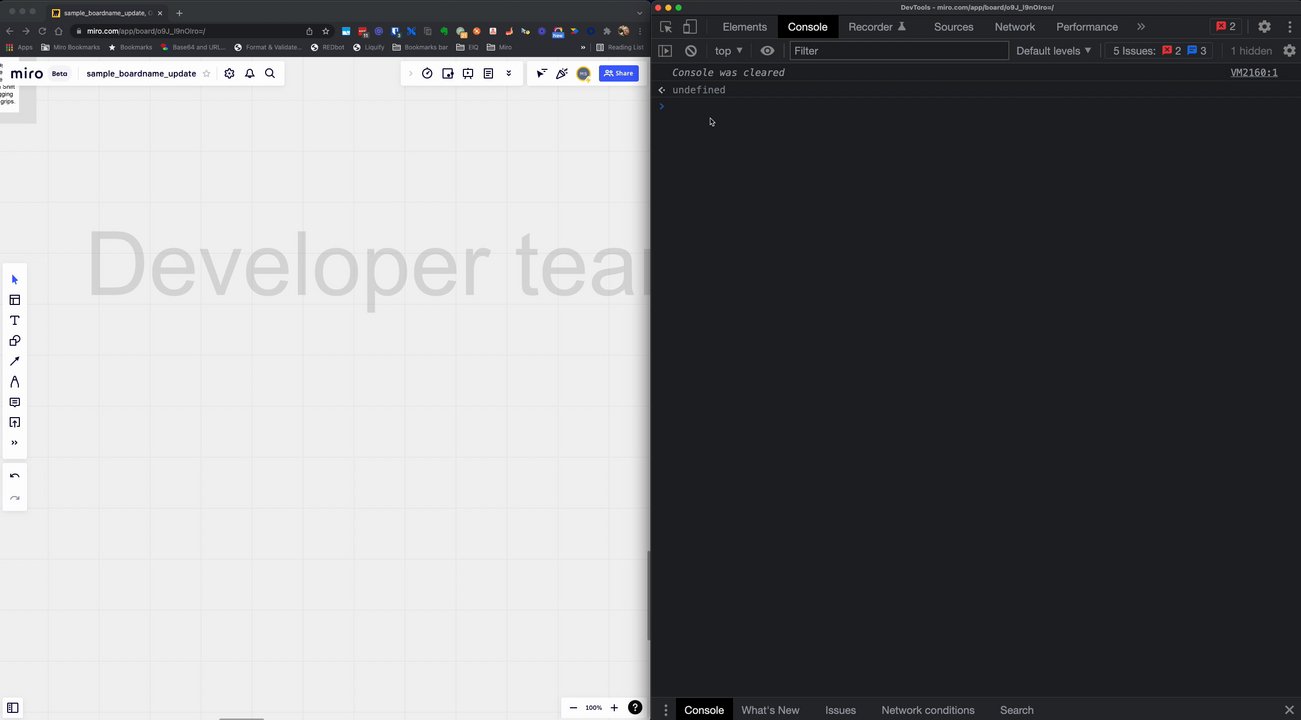Open Miro presentation mode
The height and width of the screenshot is (720, 1301).
click(x=468, y=73)
